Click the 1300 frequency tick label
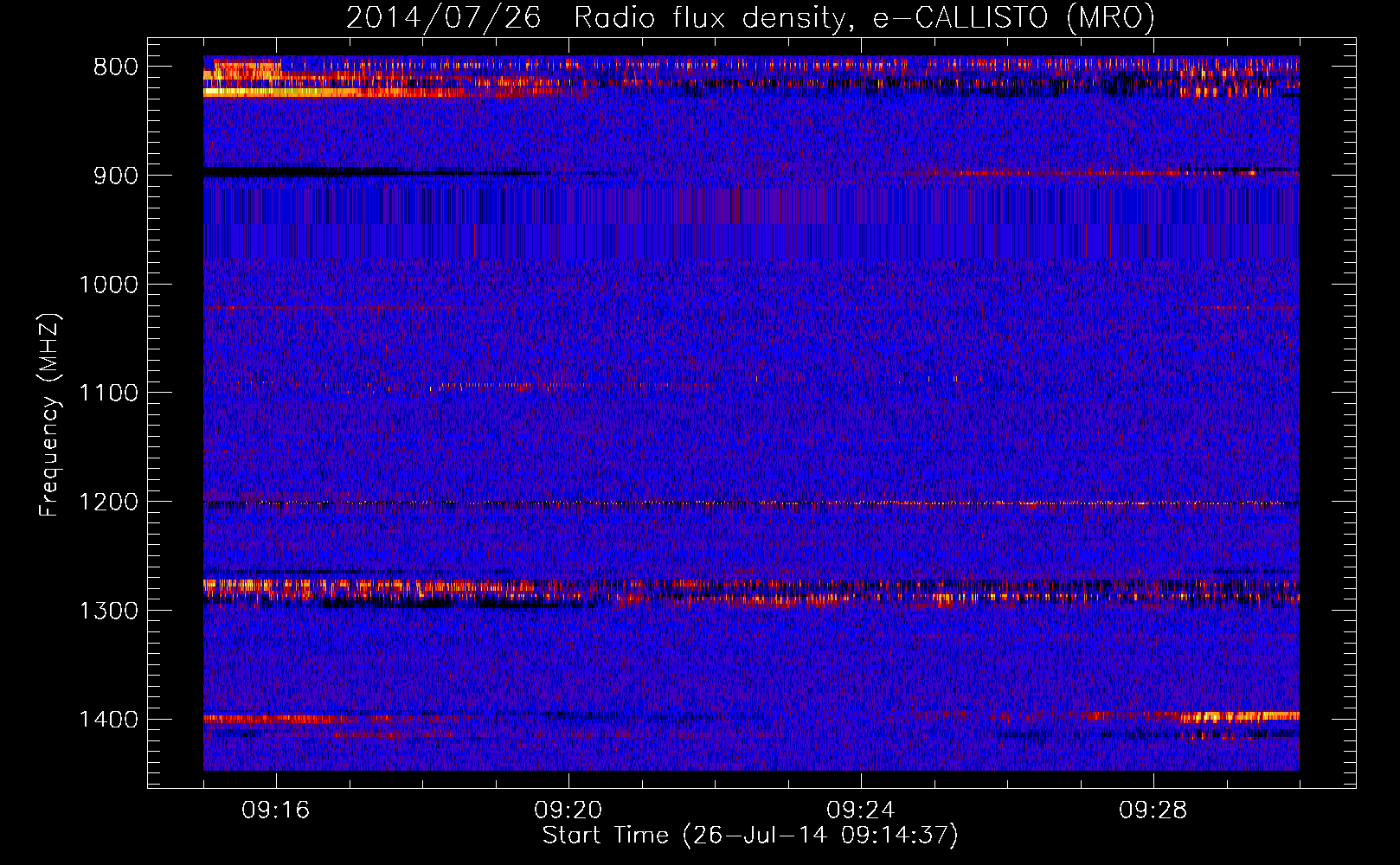Image resolution: width=1400 pixels, height=865 pixels. (x=108, y=612)
